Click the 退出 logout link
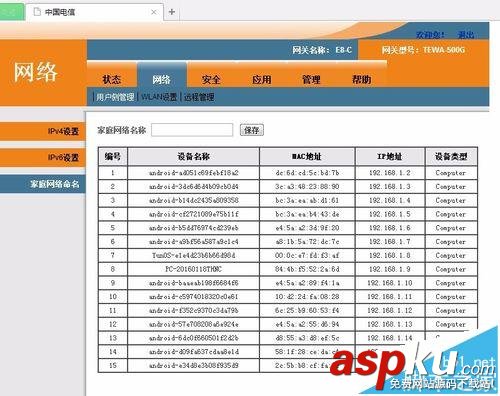500x396 pixels. [466, 34]
